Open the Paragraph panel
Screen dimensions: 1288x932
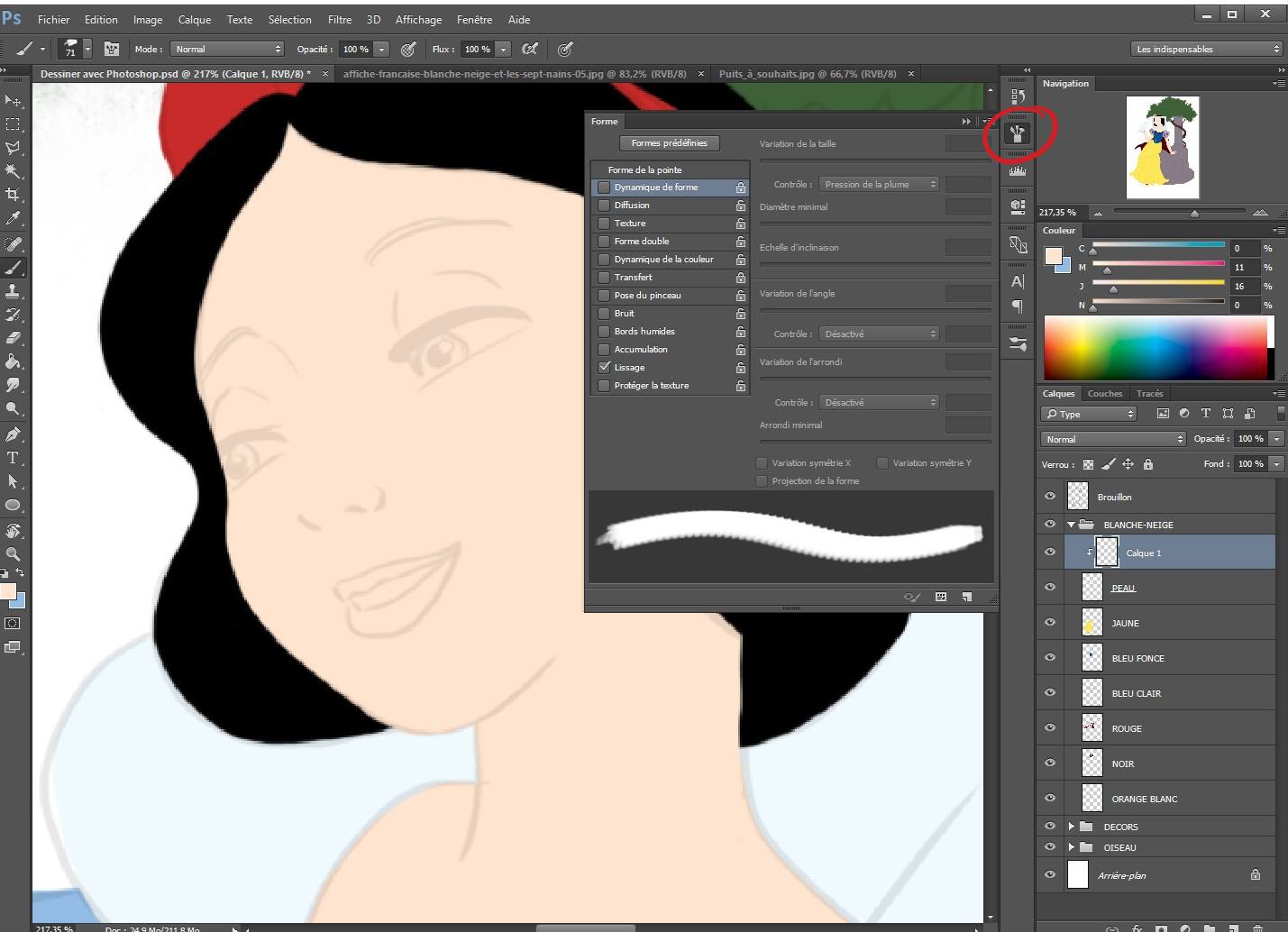tap(1018, 305)
